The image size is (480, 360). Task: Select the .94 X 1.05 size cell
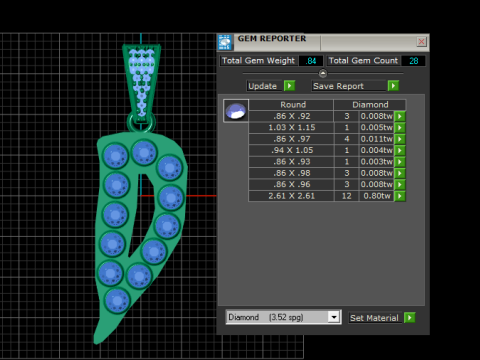tap(291, 150)
